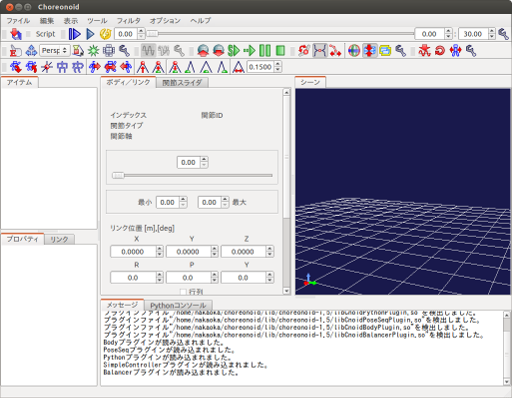Select the メッセージ tab
Screen dimensions: 512x398
click(x=122, y=305)
